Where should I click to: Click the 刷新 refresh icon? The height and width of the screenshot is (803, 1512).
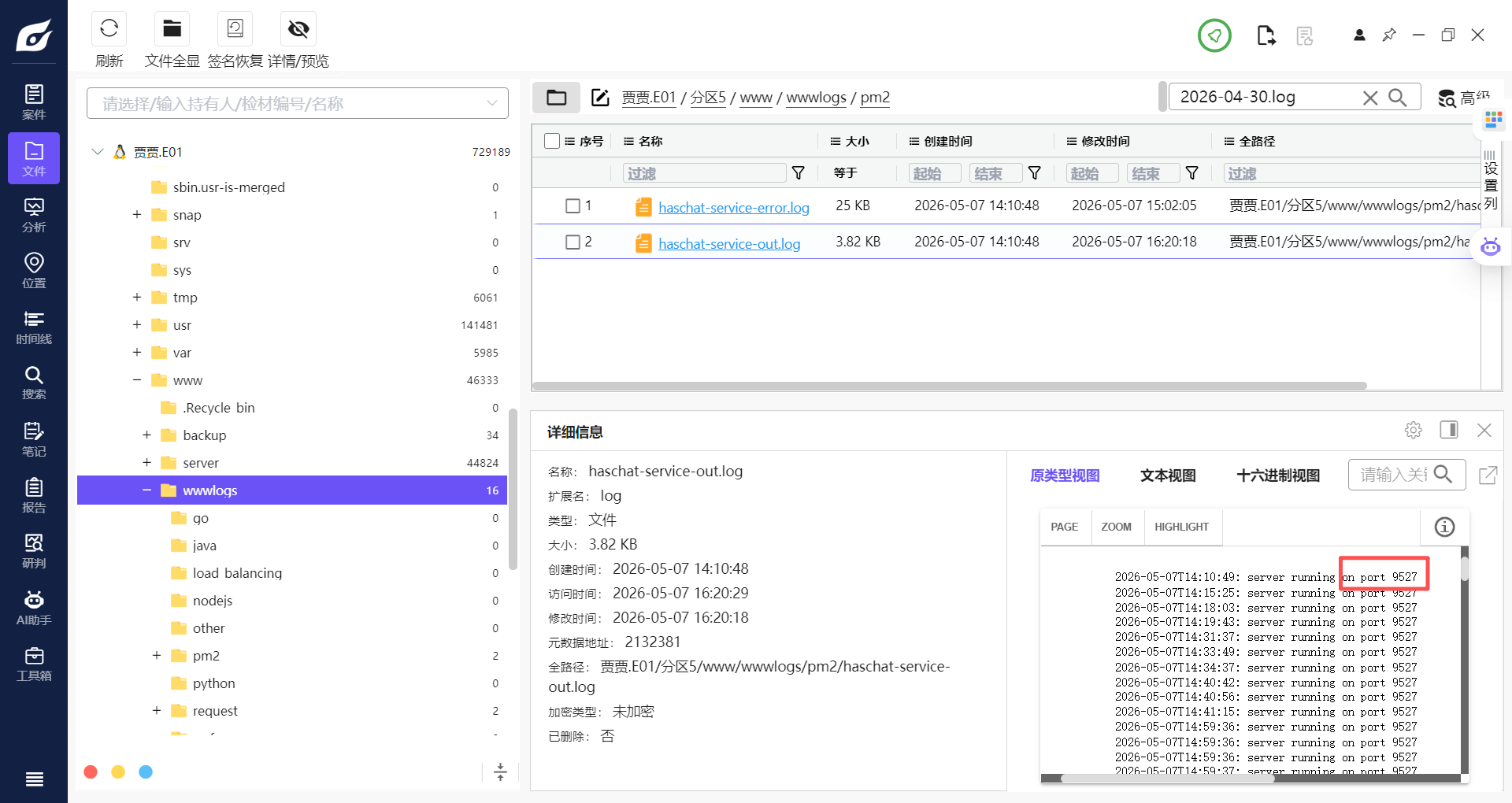coord(109,29)
